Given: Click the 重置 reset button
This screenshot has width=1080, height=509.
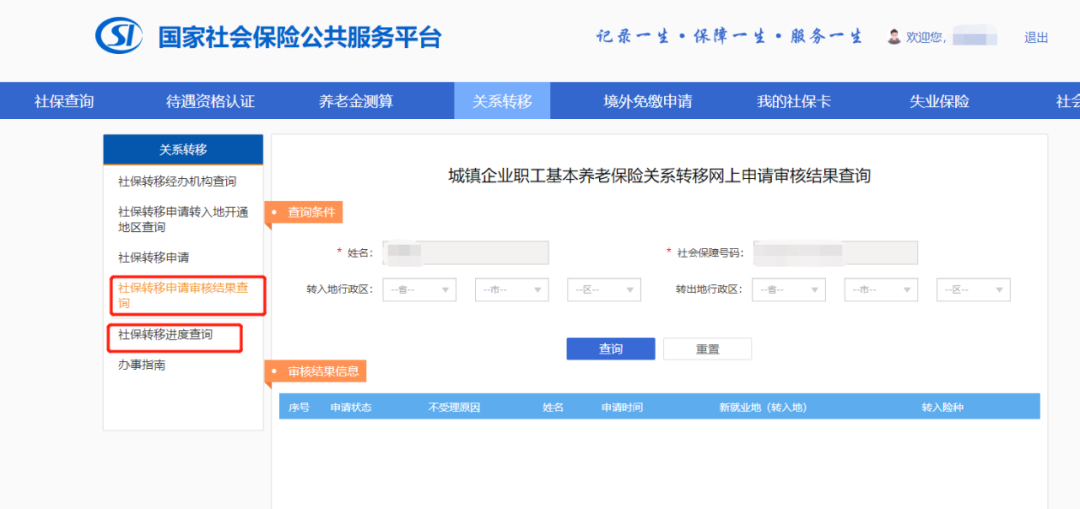Looking at the screenshot, I should point(707,349).
